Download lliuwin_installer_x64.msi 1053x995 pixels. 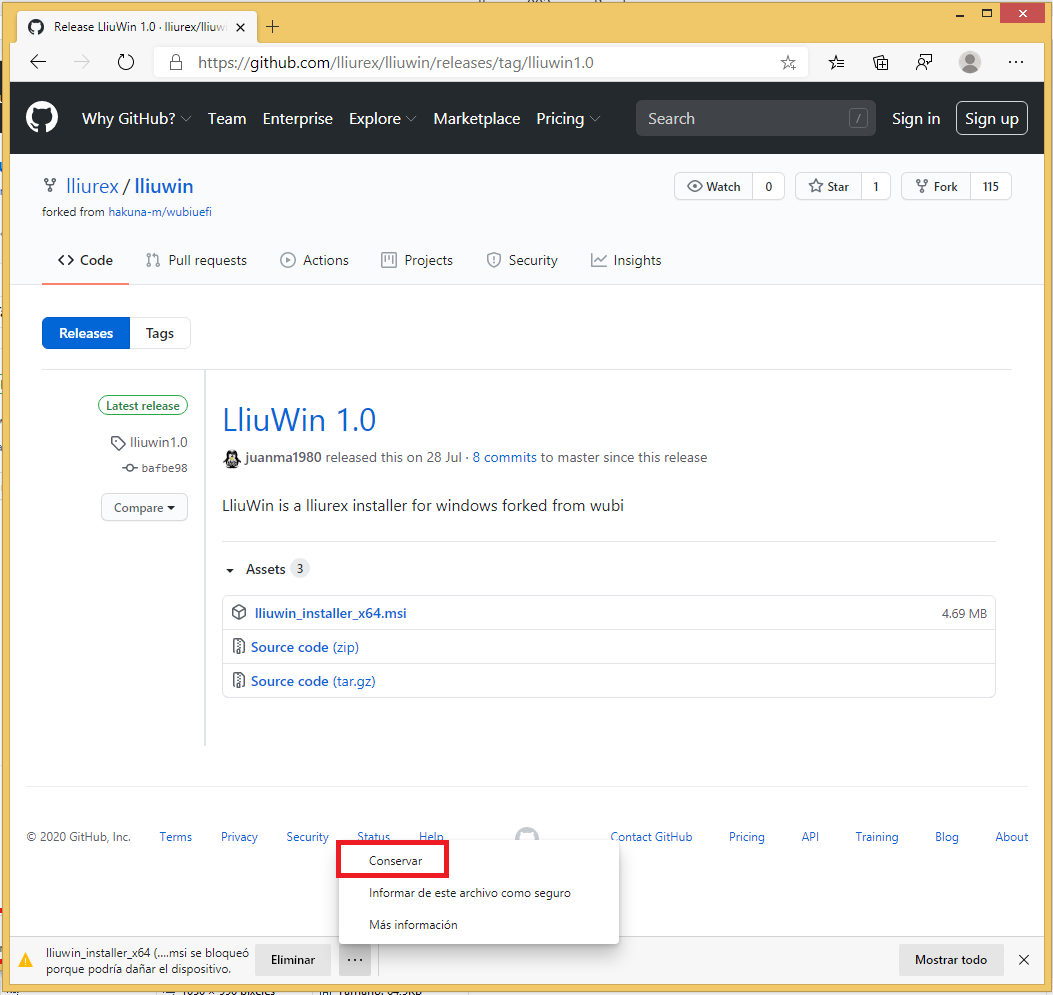(330, 613)
